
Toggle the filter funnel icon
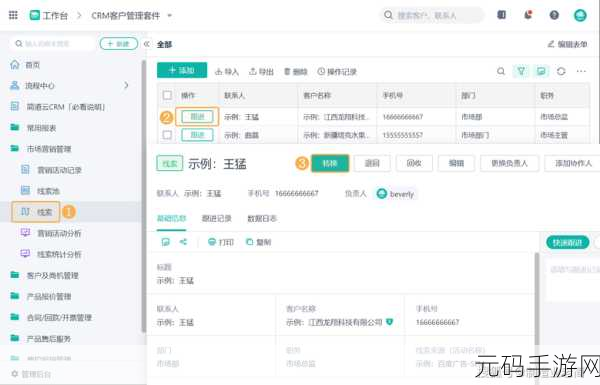tap(521, 71)
